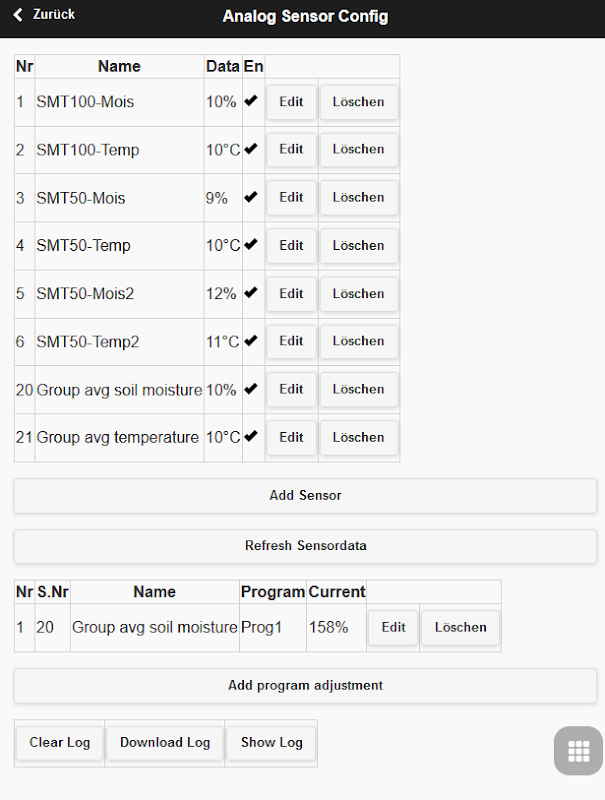
Task: Download Log file
Action: coord(165,743)
